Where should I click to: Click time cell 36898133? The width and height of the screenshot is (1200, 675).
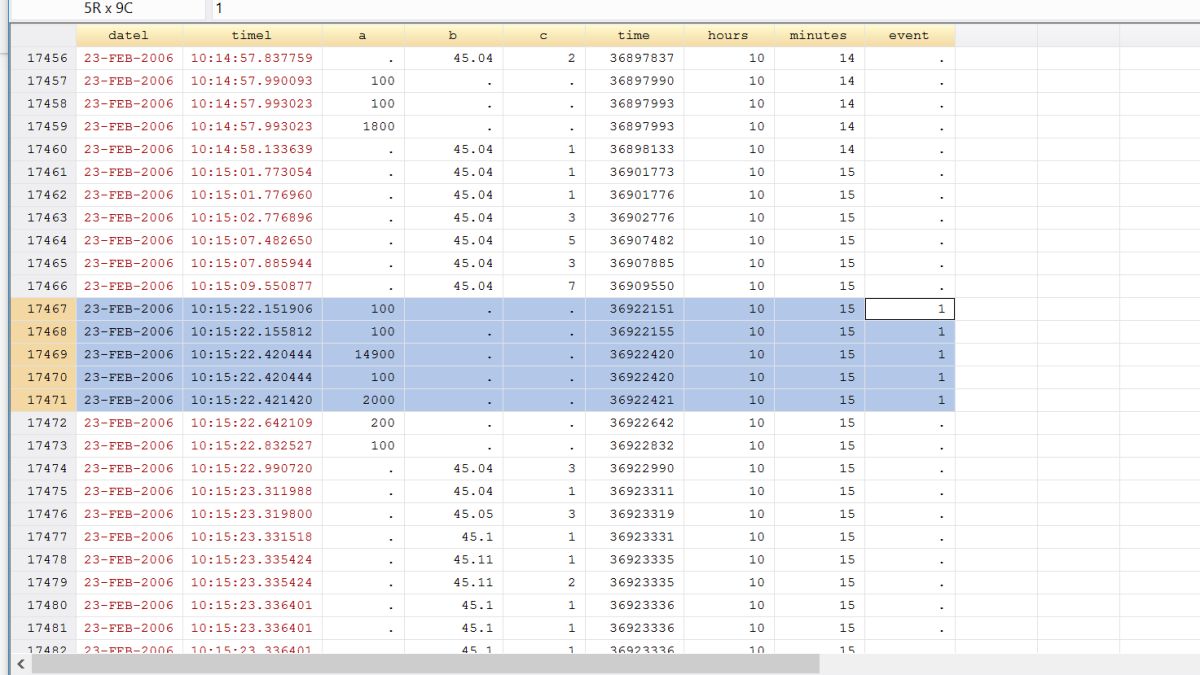pyautogui.click(x=633, y=149)
